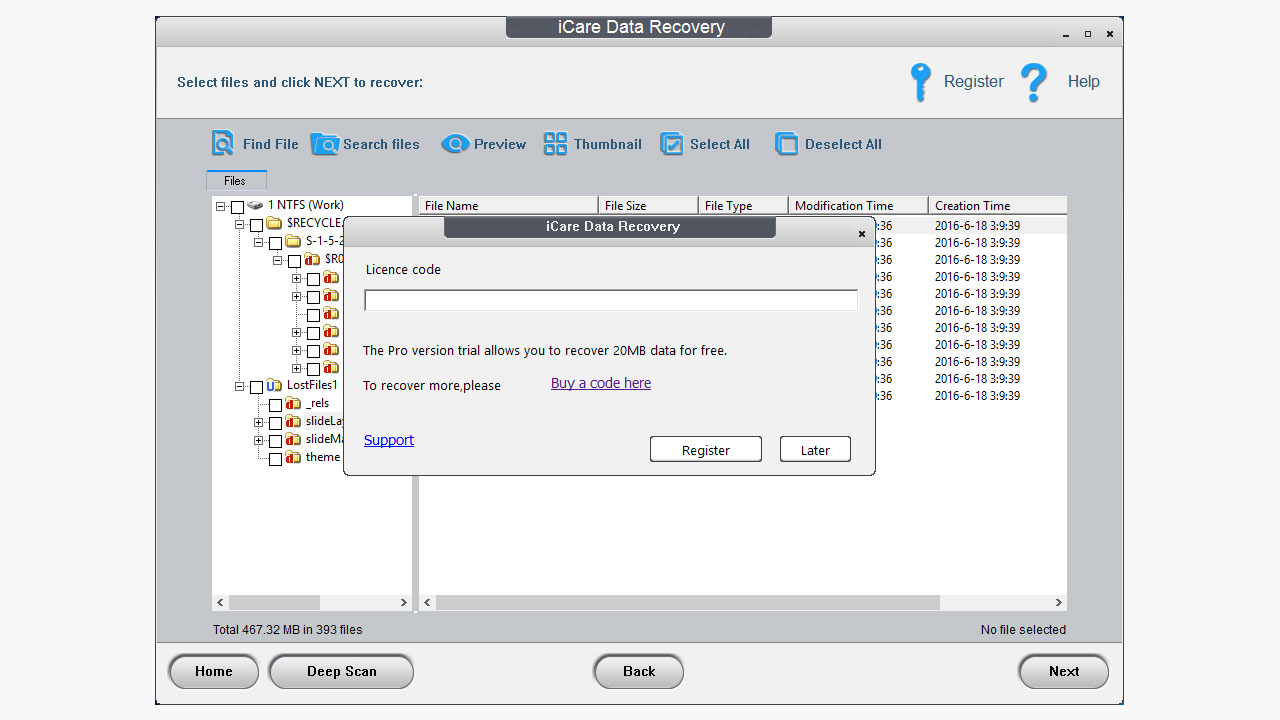The height and width of the screenshot is (720, 1280).
Task: Click the dialog's Register button
Action: pos(706,450)
